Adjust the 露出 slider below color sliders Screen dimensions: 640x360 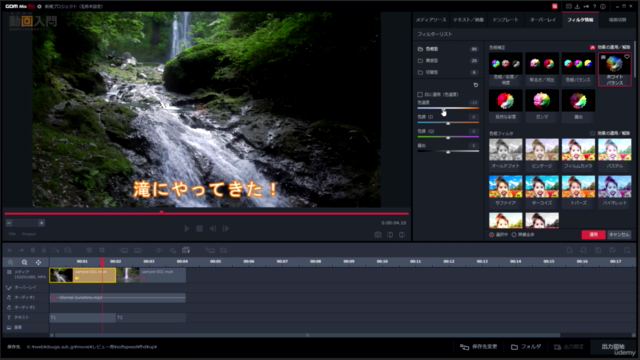click(x=448, y=151)
